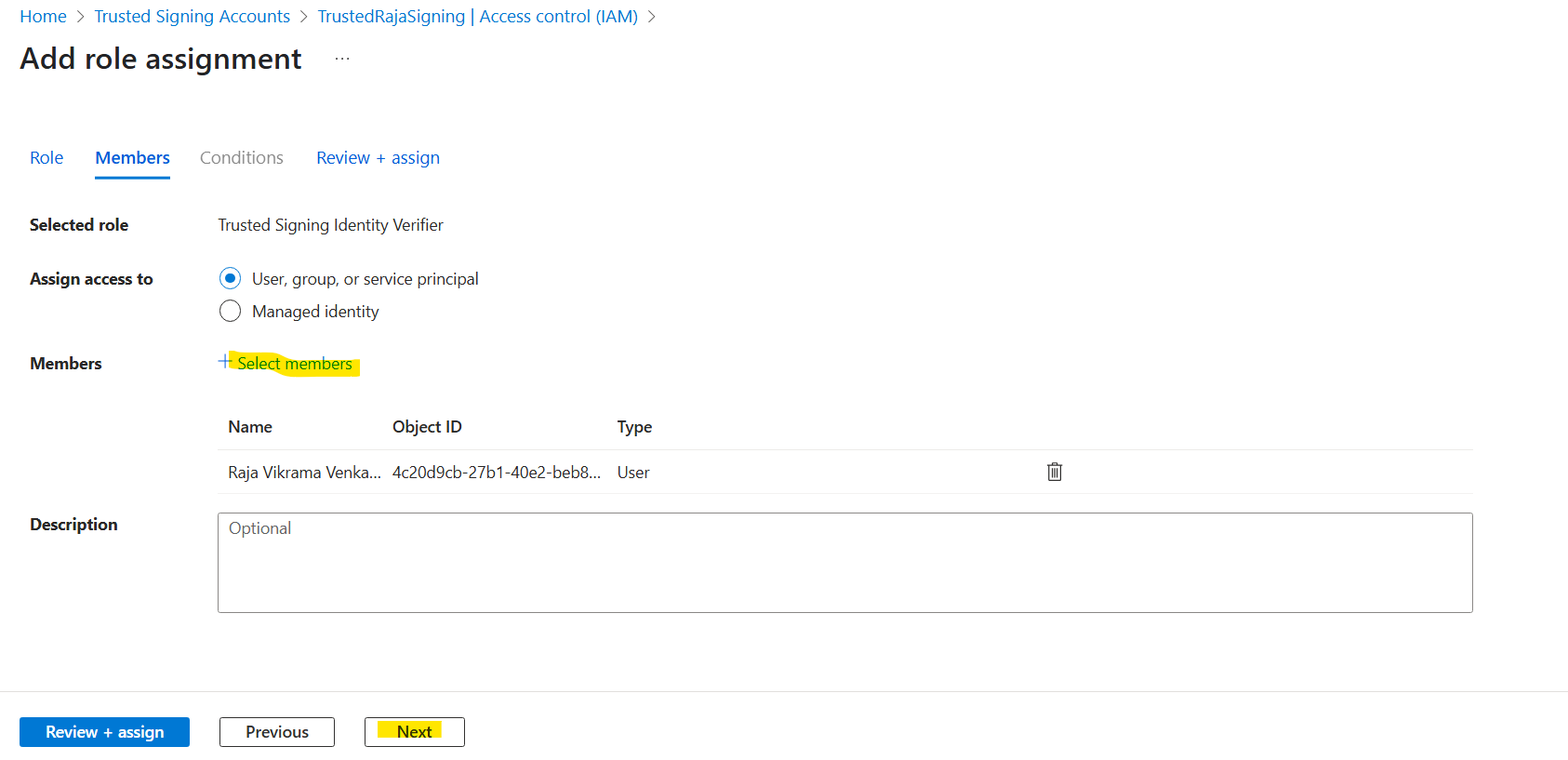The height and width of the screenshot is (760, 1568).
Task: Select the 4c20d9cb-27b1-40e2-beb8... object ID
Action: 497,473
